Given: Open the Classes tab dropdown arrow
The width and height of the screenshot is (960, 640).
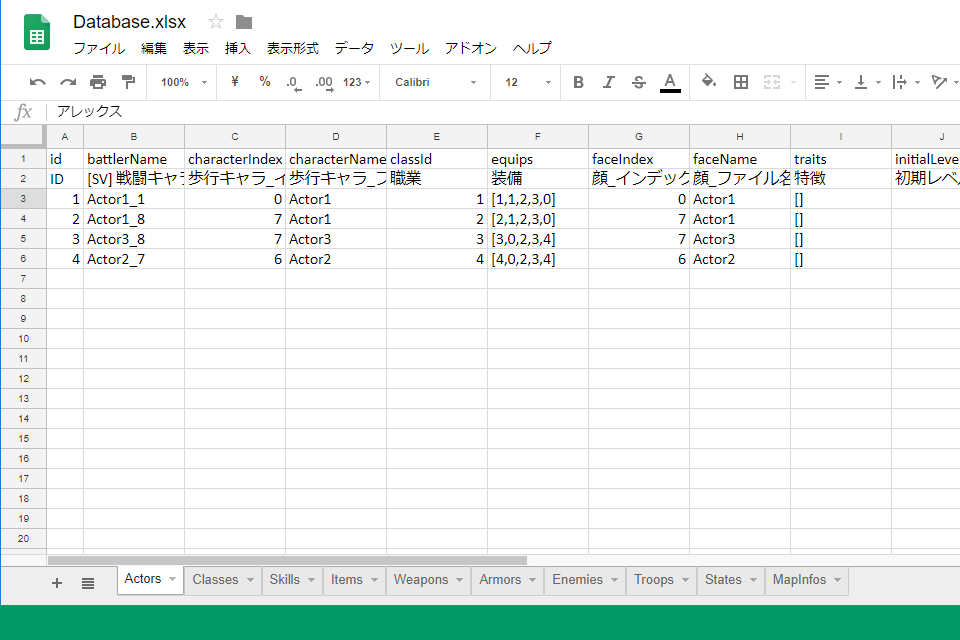Looking at the screenshot, I should pyautogui.click(x=250, y=579).
